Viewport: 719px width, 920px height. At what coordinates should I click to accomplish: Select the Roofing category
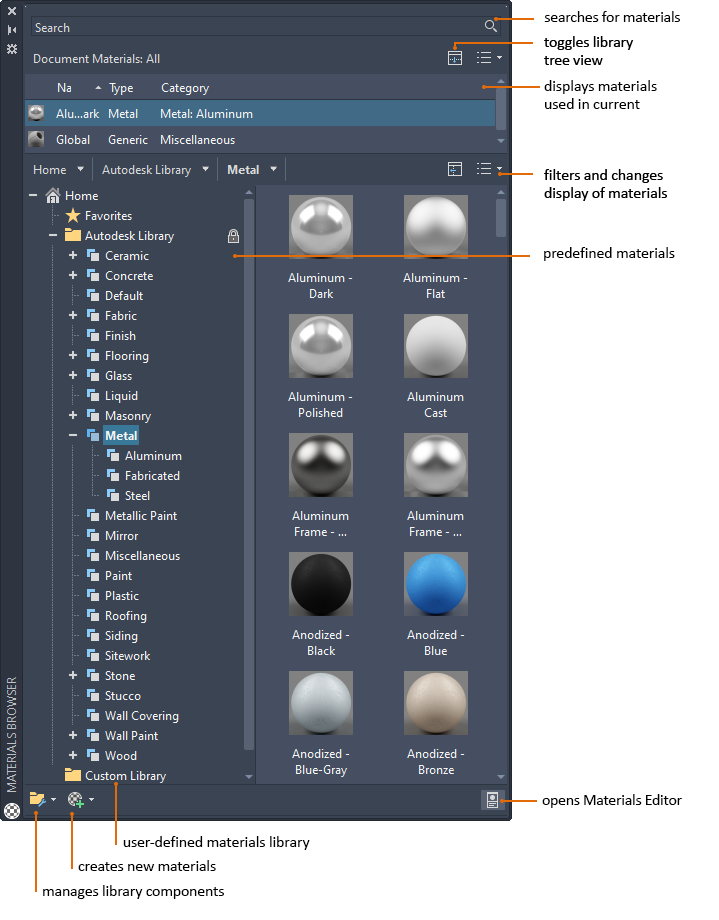126,616
